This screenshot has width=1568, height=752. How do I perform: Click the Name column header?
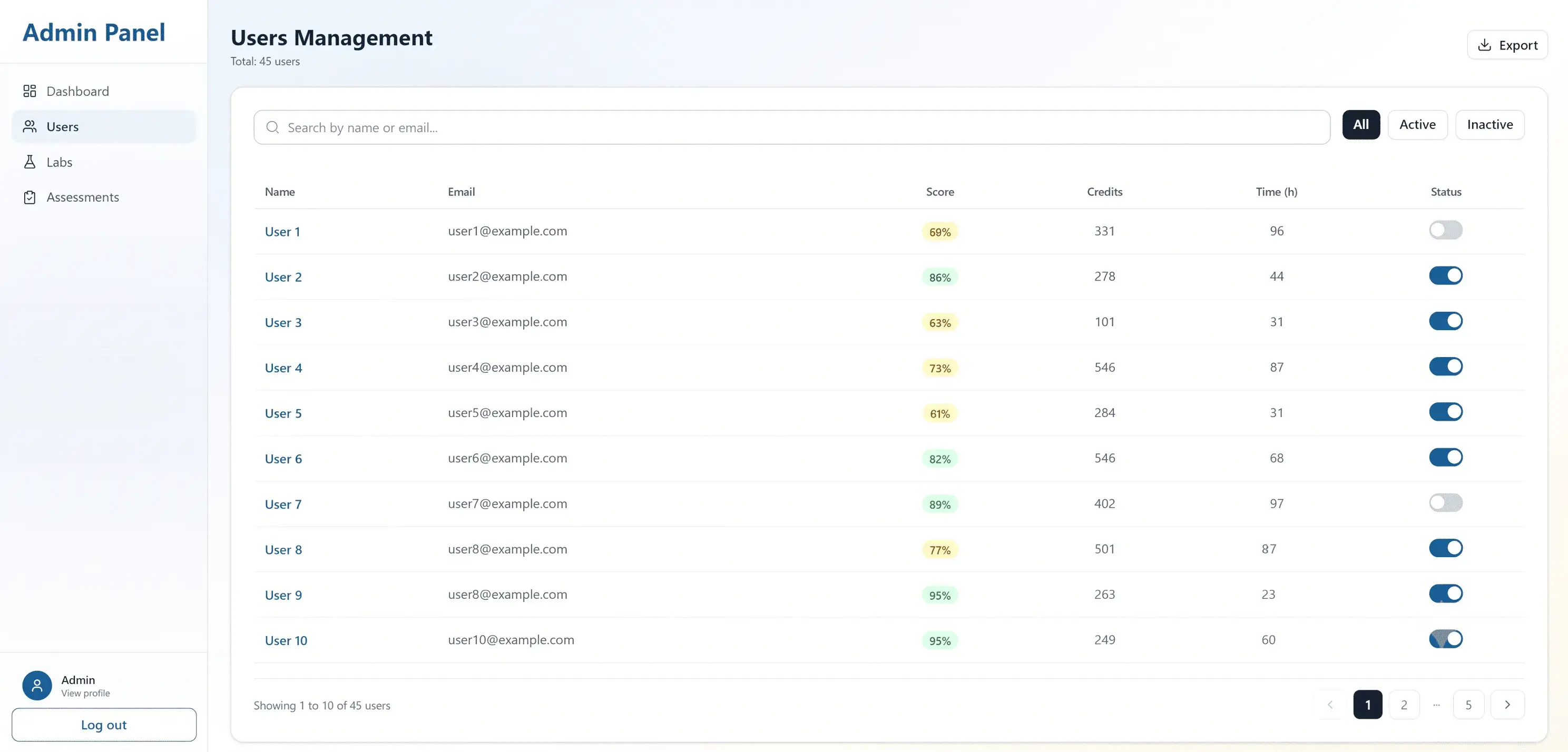click(280, 192)
